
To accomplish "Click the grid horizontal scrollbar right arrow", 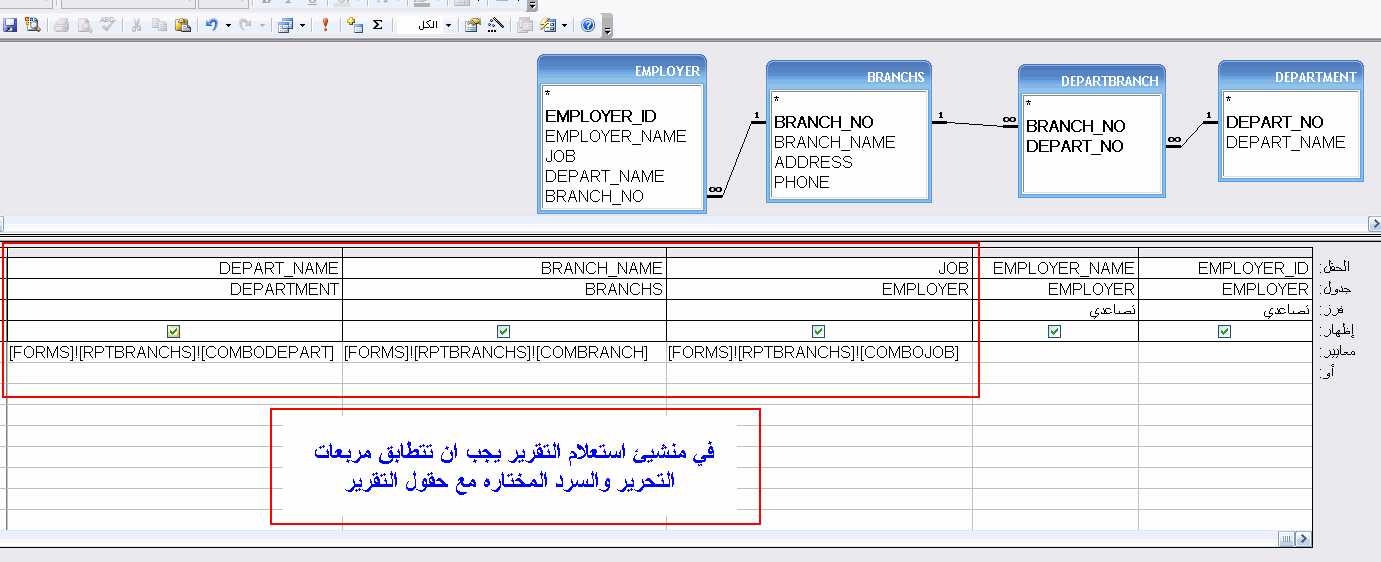I will pyautogui.click(x=1304, y=539).
